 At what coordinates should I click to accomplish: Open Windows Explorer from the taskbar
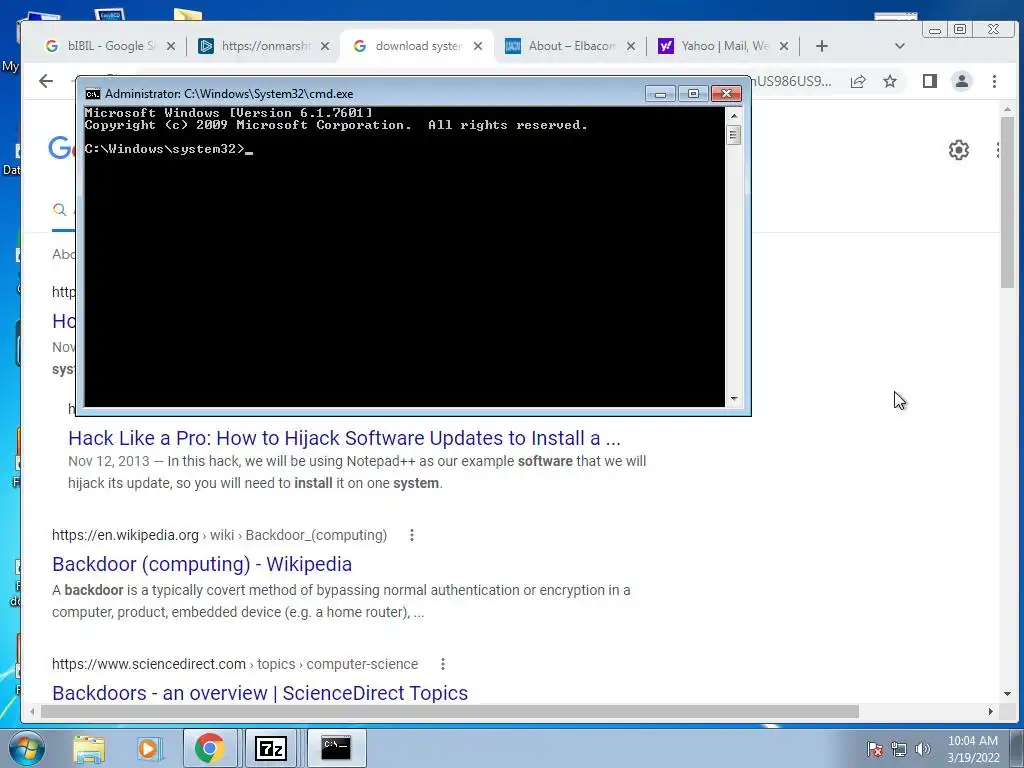pos(89,748)
